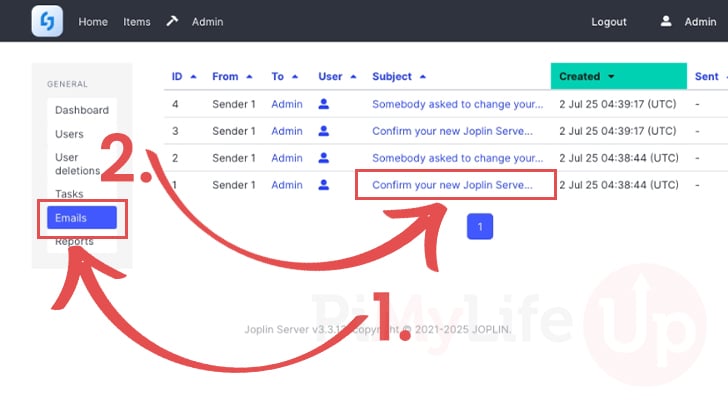The image size is (728, 400).
Task: Sort the table by To column
Action: pos(284,77)
